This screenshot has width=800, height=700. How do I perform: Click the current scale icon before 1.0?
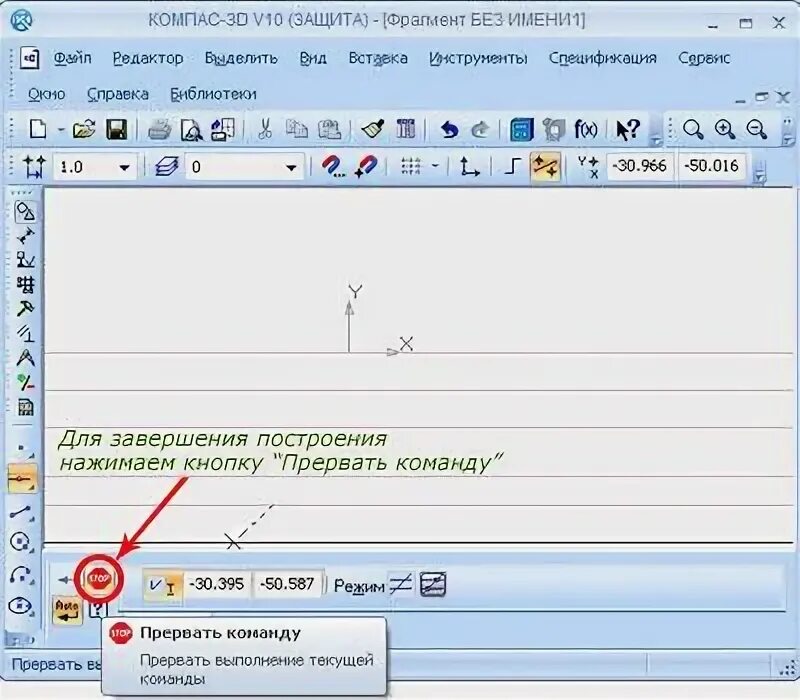(34, 167)
